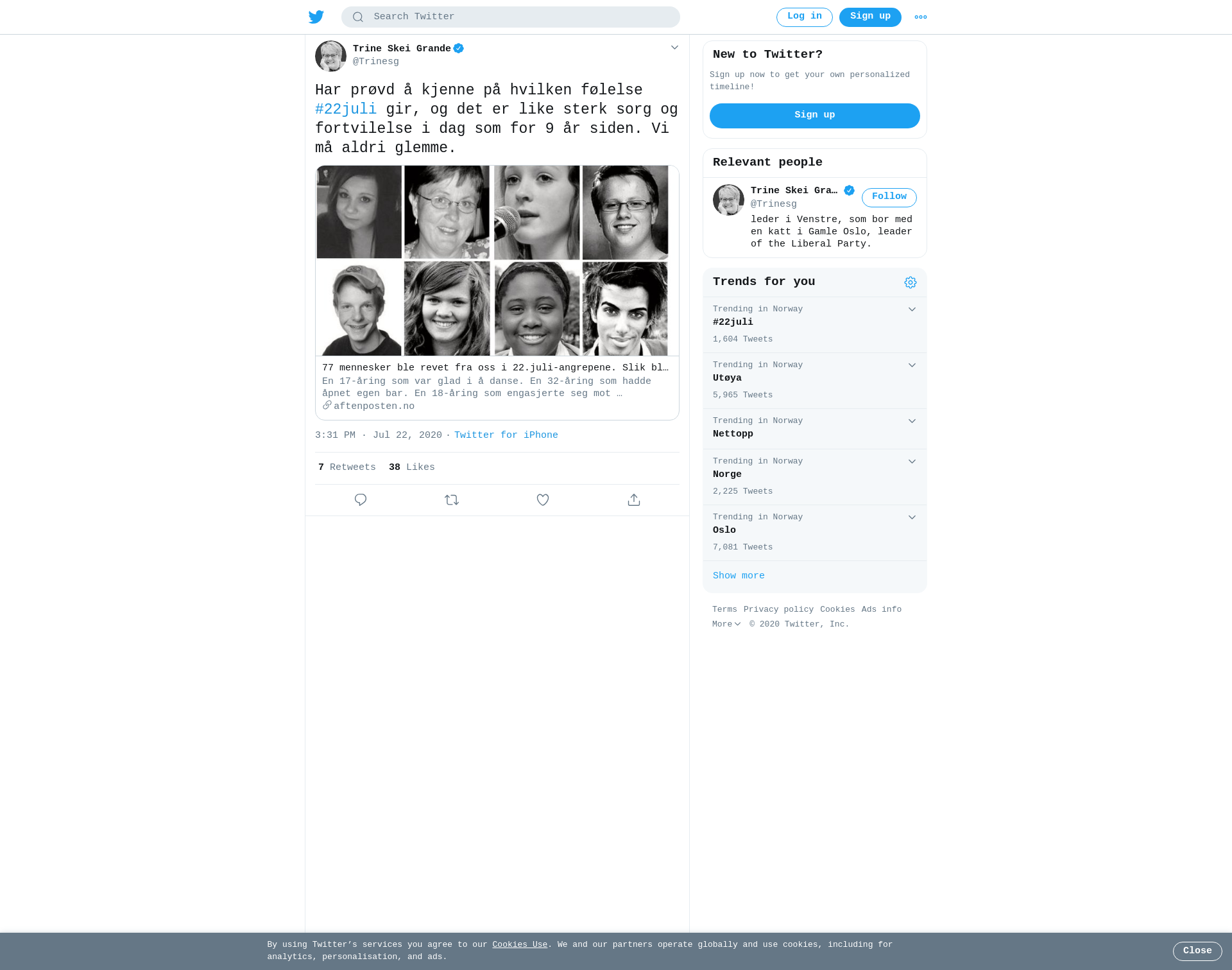Image resolution: width=1232 pixels, height=970 pixels.
Task: Open the #22juli hashtag in the tweet
Action: click(346, 109)
